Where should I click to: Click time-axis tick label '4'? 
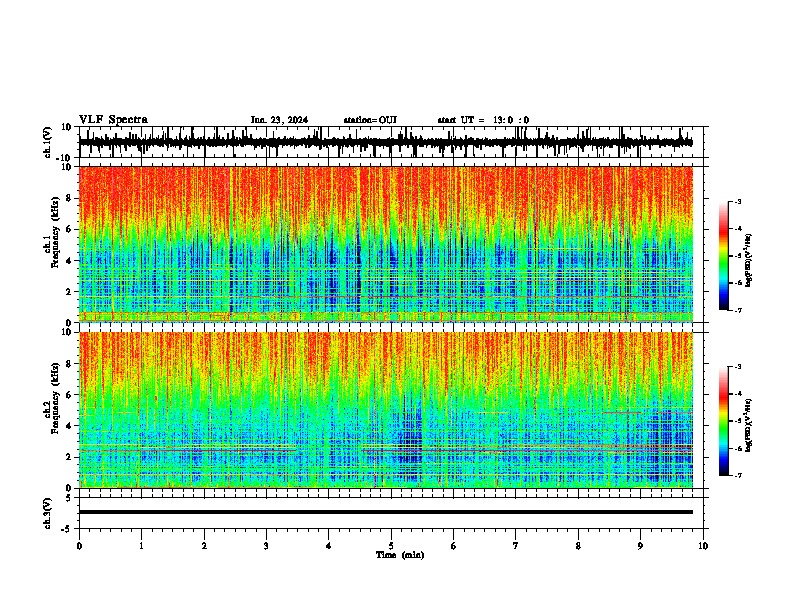coord(329,546)
